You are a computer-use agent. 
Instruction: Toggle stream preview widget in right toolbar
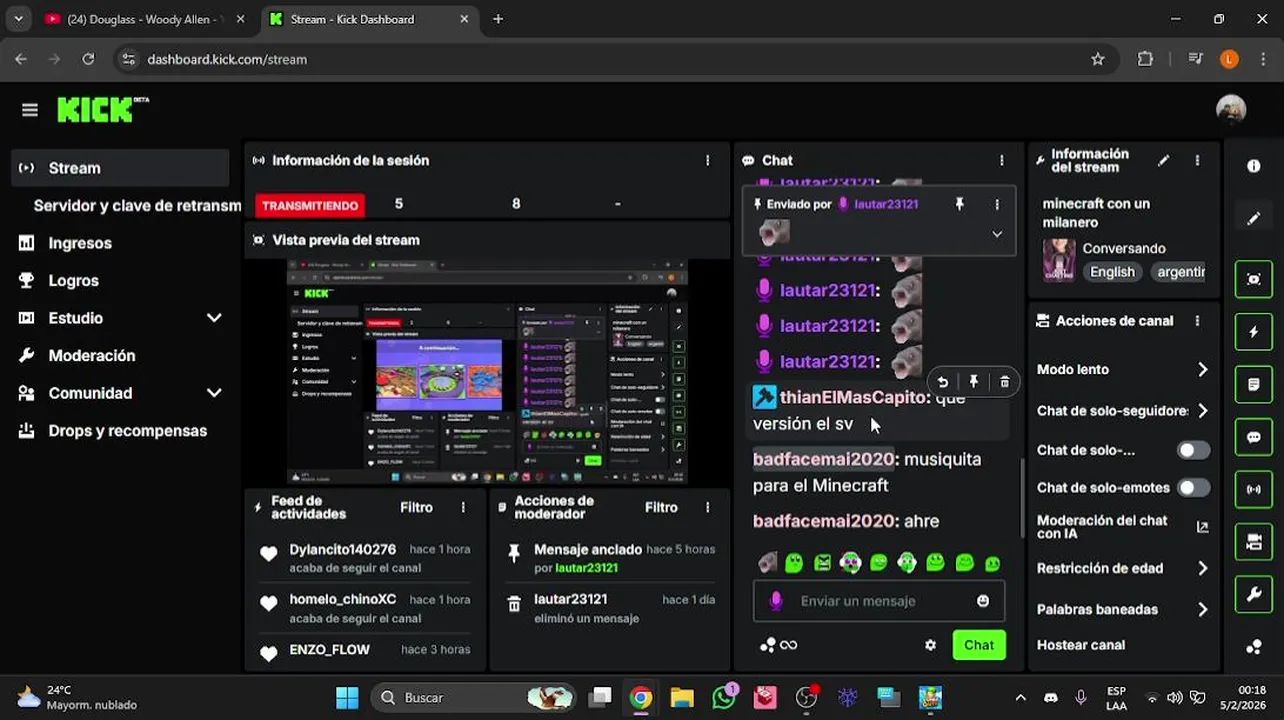(1254, 280)
